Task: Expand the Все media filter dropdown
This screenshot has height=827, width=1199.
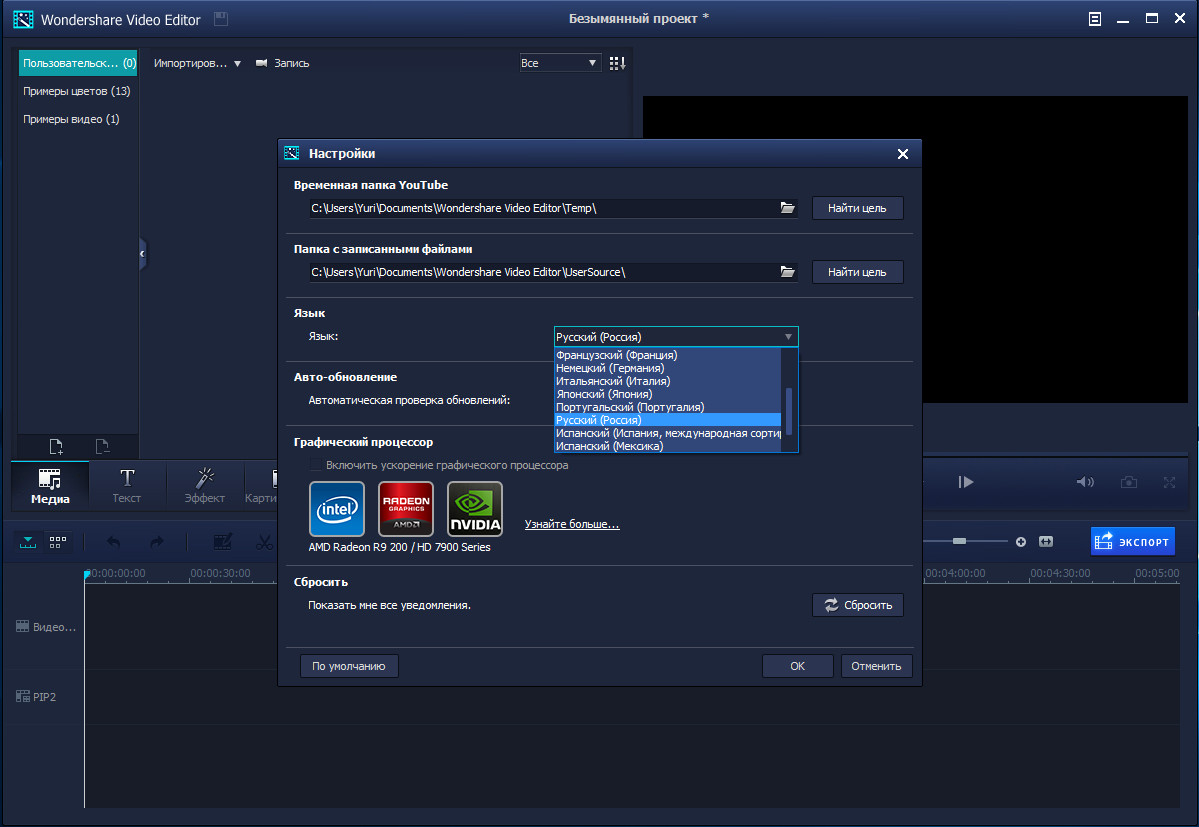Action: 593,63
